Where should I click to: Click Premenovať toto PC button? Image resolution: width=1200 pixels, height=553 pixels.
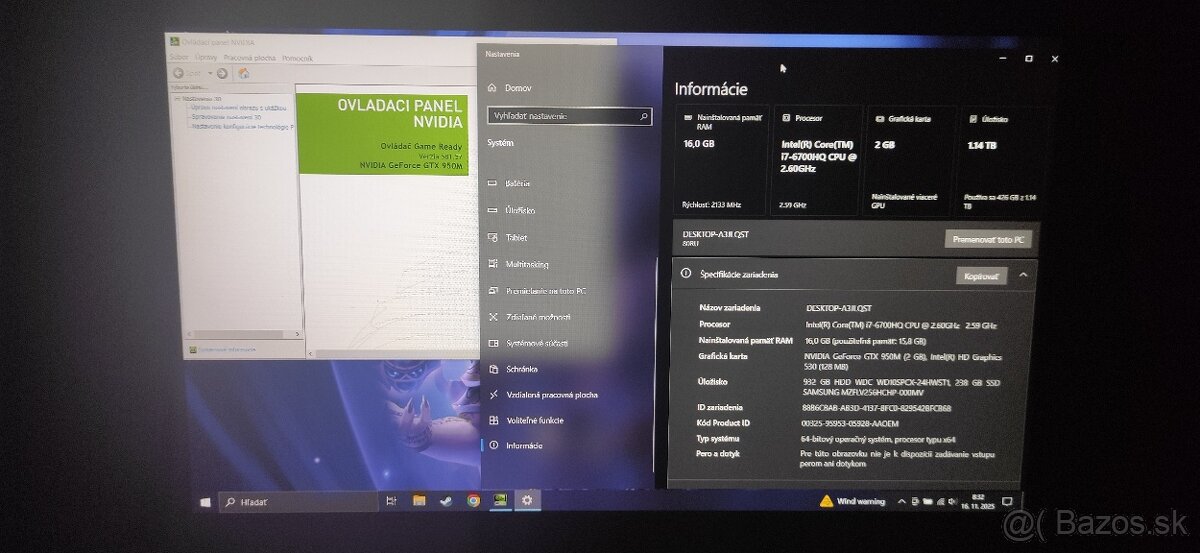(x=988, y=239)
